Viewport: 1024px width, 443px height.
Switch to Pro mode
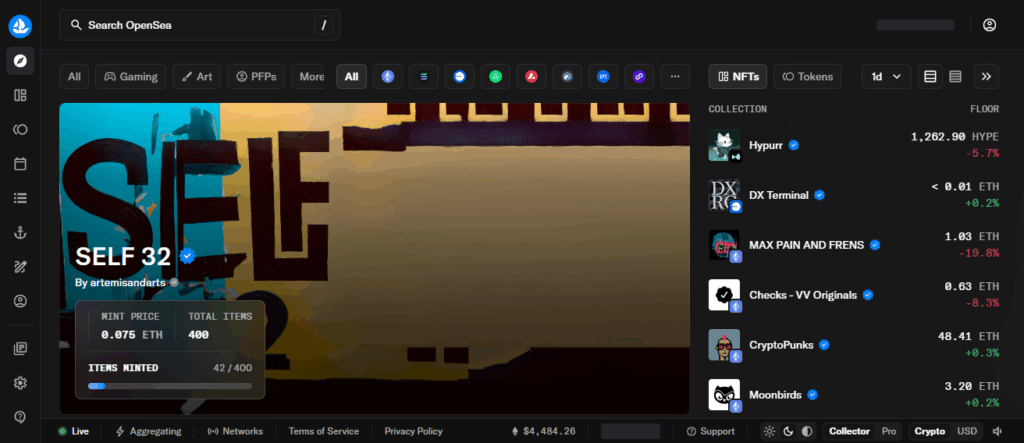point(888,431)
